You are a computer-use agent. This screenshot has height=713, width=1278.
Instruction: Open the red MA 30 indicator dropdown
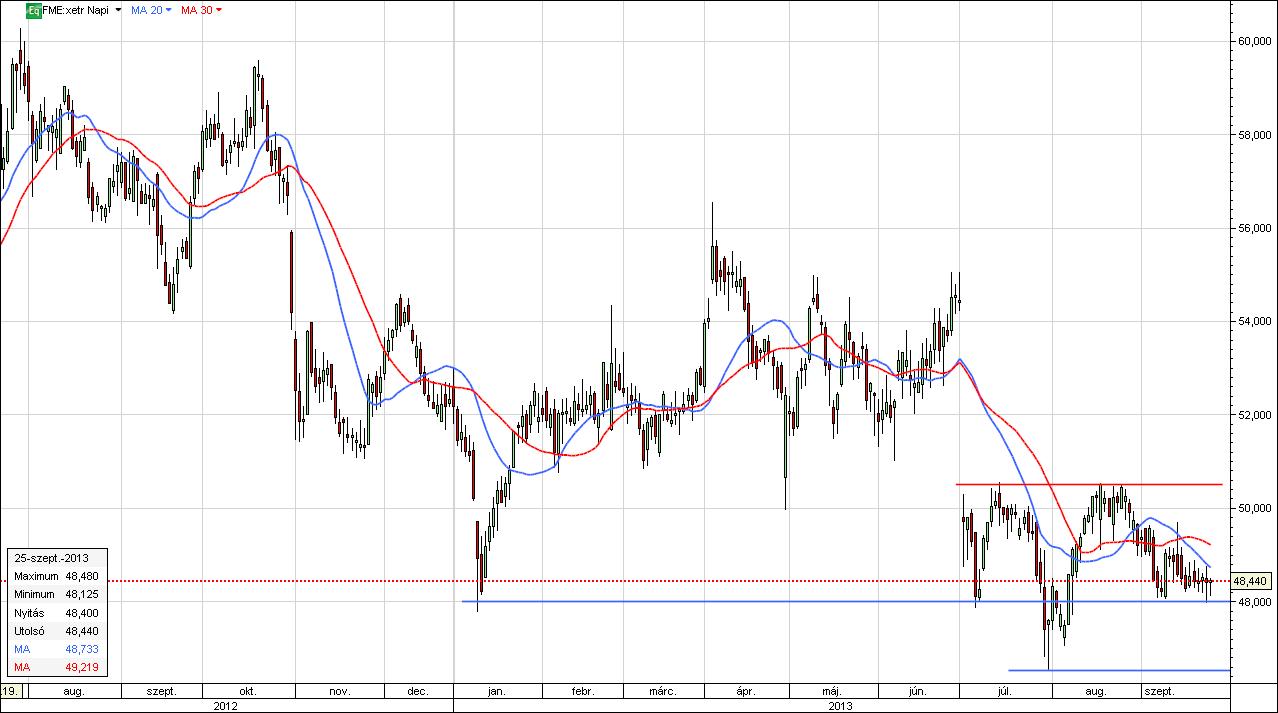[219, 10]
